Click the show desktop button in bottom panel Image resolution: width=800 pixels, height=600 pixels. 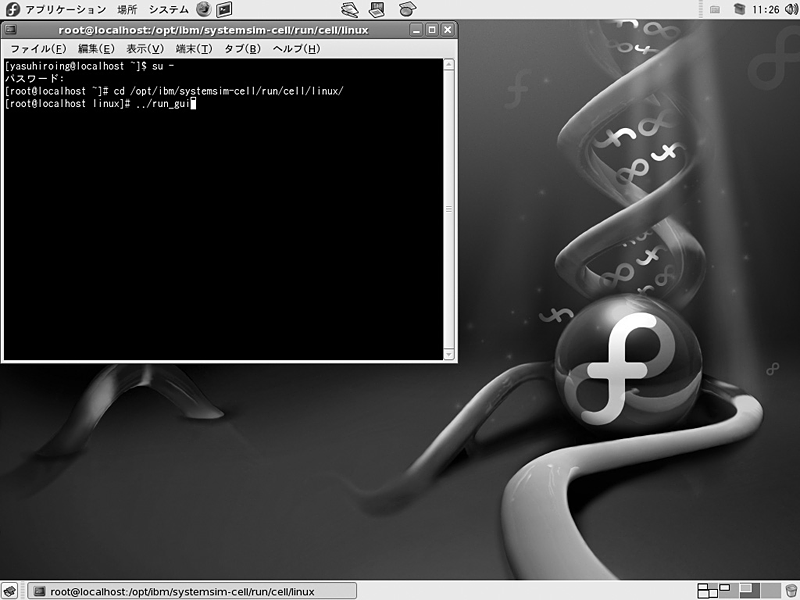pos(10,591)
